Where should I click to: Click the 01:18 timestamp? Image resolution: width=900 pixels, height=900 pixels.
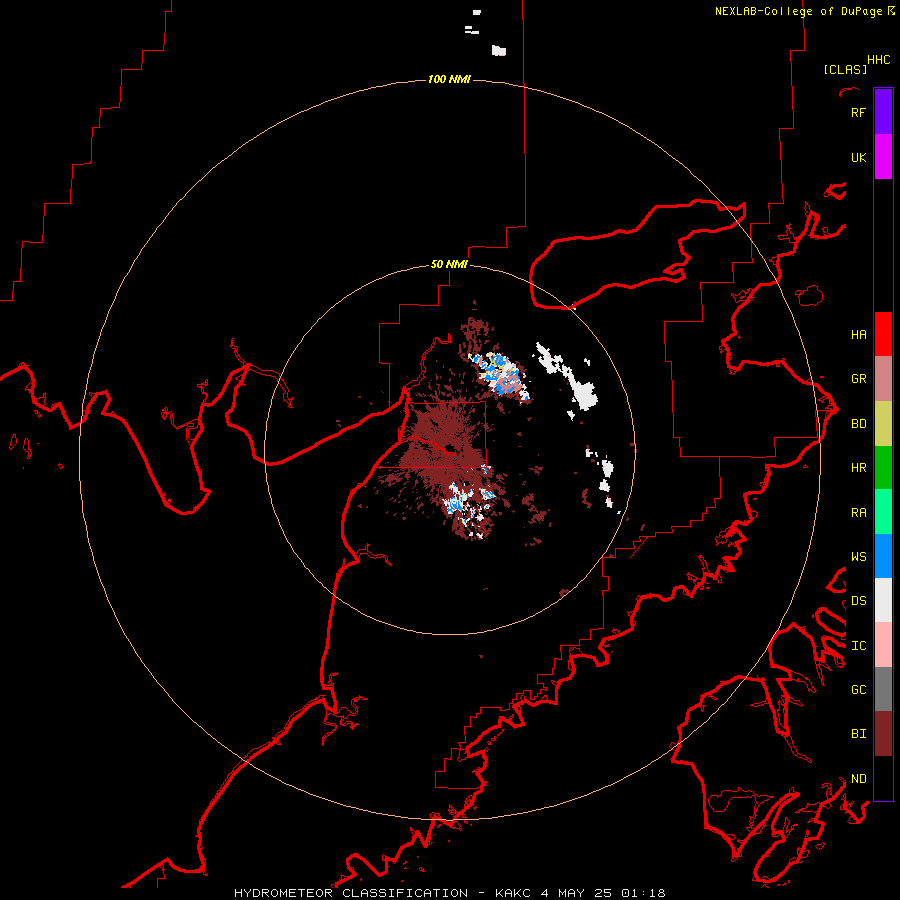(x=643, y=893)
